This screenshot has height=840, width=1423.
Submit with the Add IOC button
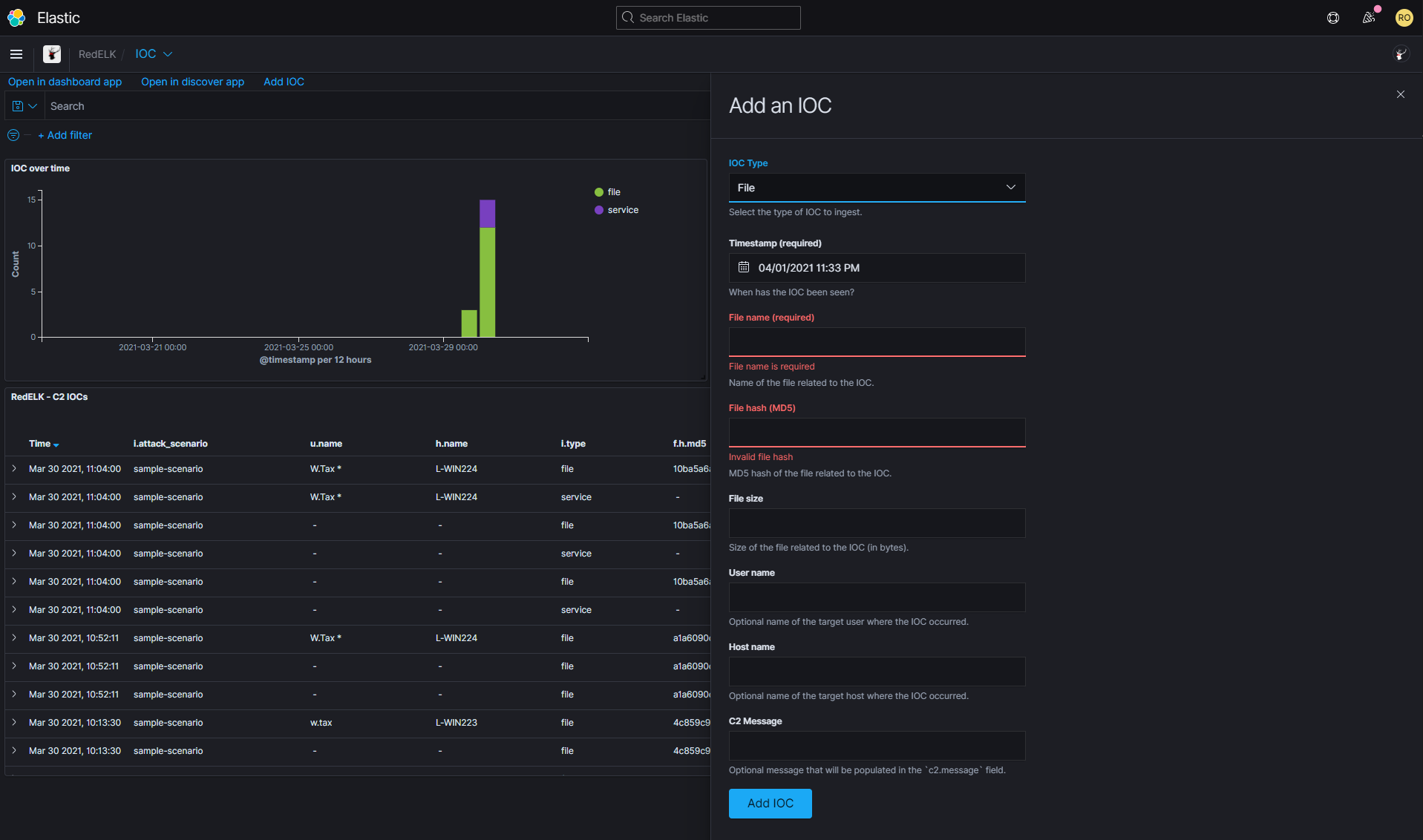[770, 804]
